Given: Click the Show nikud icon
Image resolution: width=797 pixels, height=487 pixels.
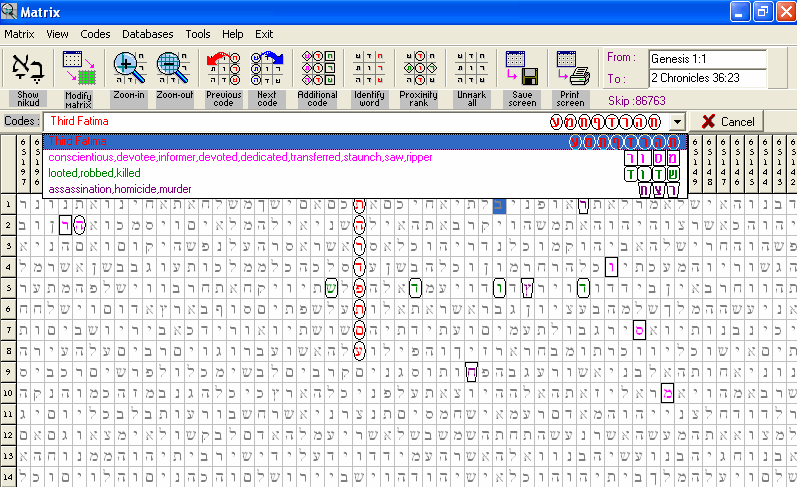Looking at the screenshot, I should point(28,68).
